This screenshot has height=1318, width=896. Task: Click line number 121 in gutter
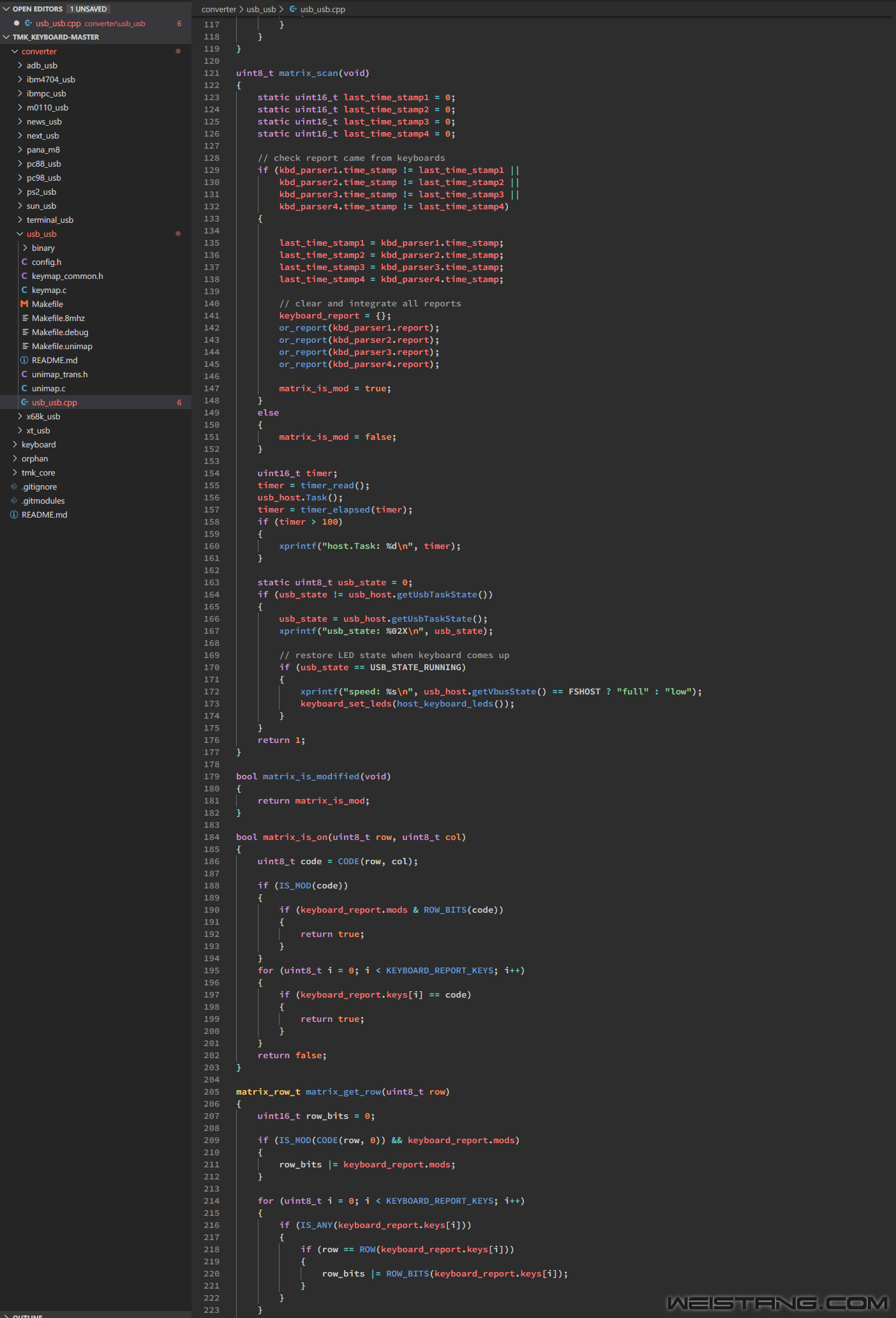(x=211, y=73)
